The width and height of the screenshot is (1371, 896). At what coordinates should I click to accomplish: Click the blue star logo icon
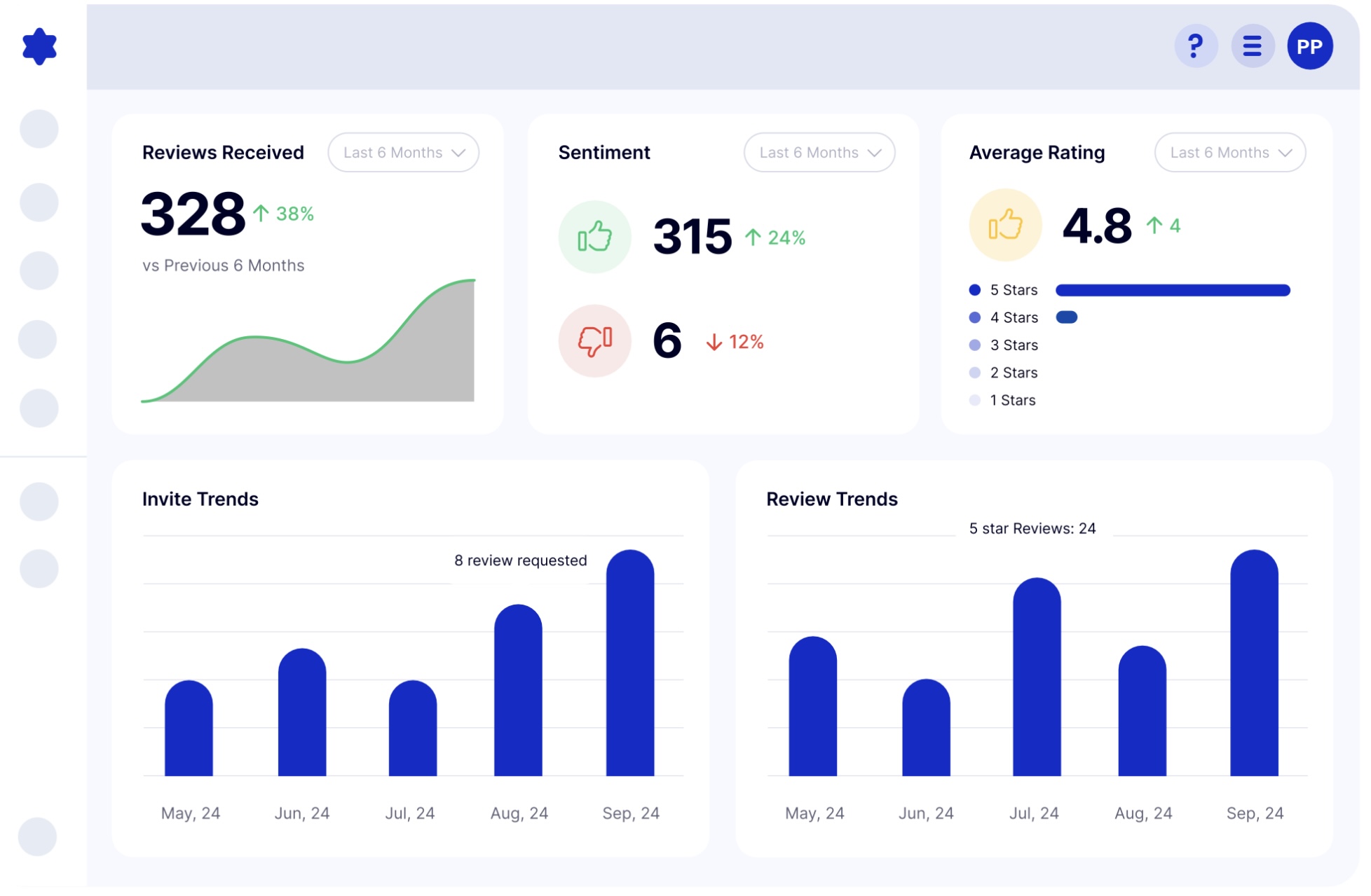click(x=39, y=47)
